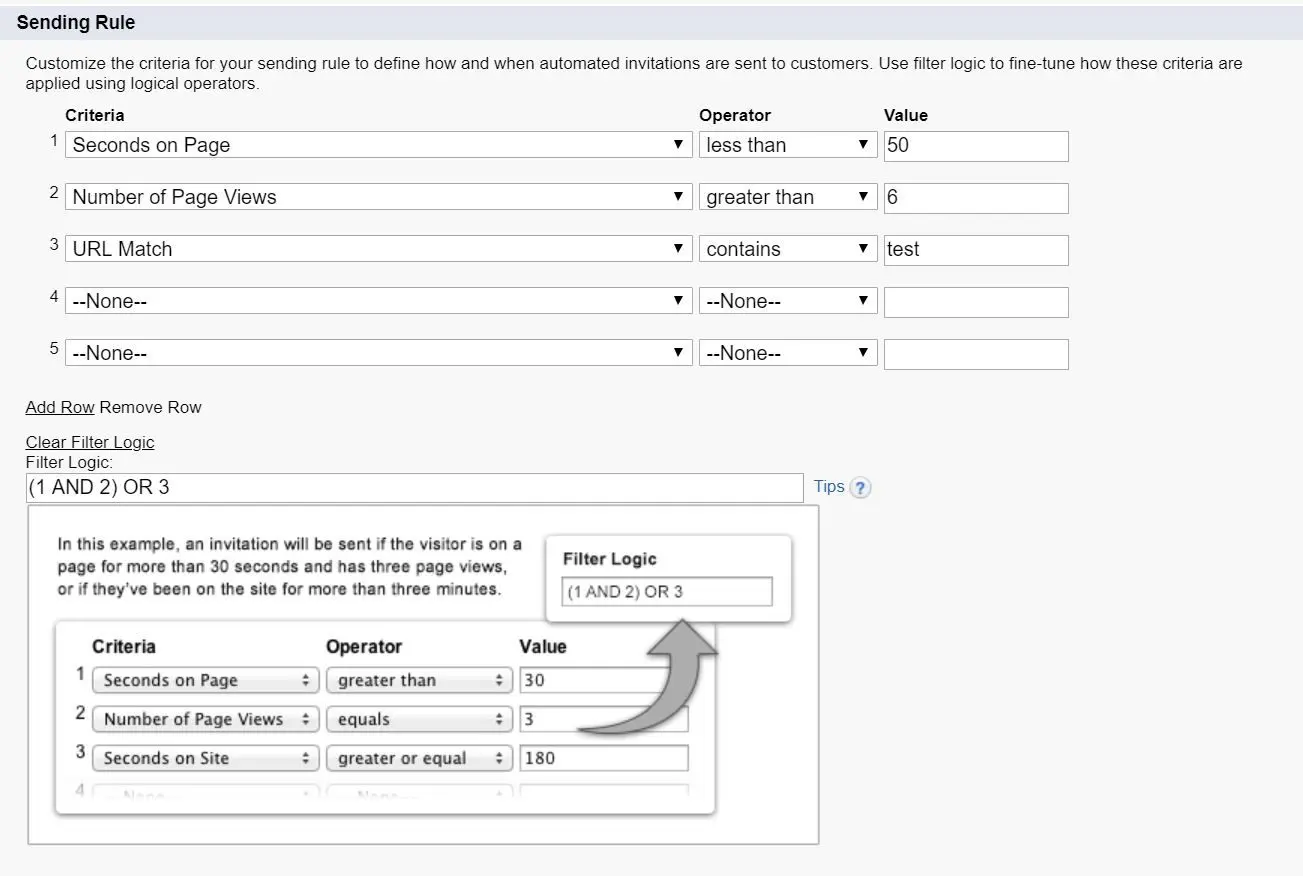Click the Value field containing test
Screen dimensions: 1303x877
point(976,250)
